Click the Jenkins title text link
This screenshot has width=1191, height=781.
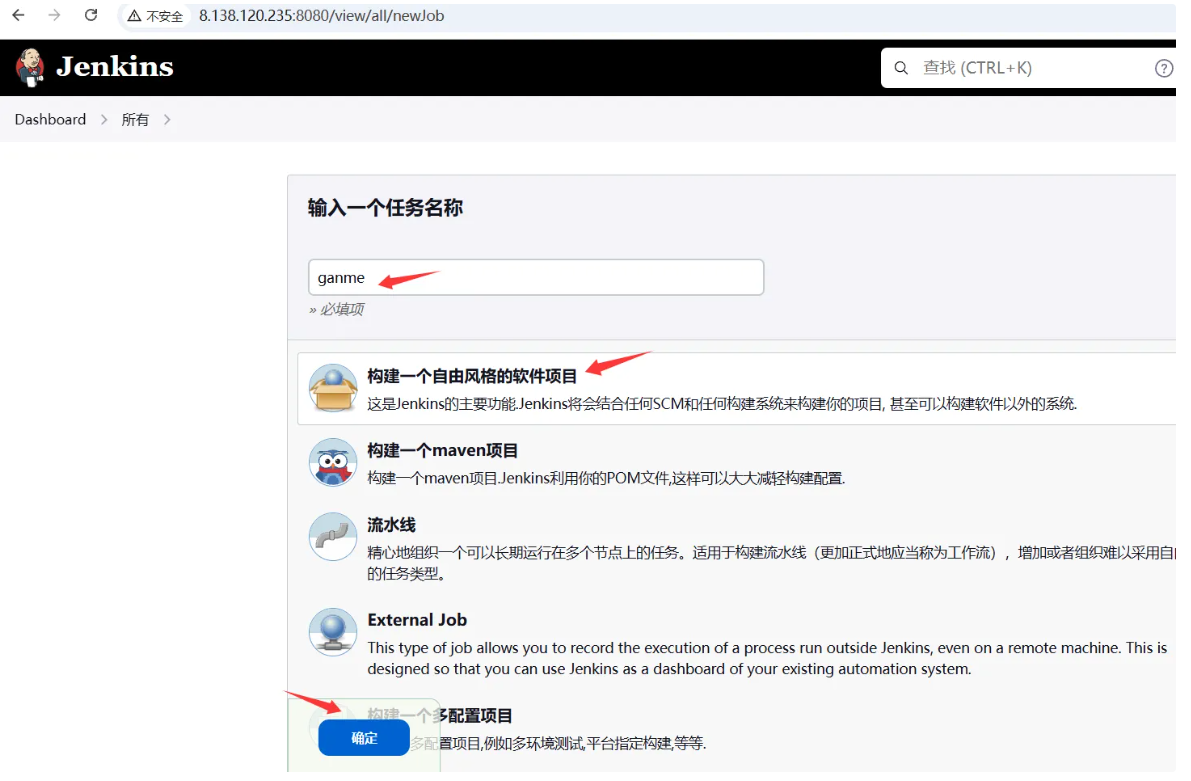tap(115, 67)
